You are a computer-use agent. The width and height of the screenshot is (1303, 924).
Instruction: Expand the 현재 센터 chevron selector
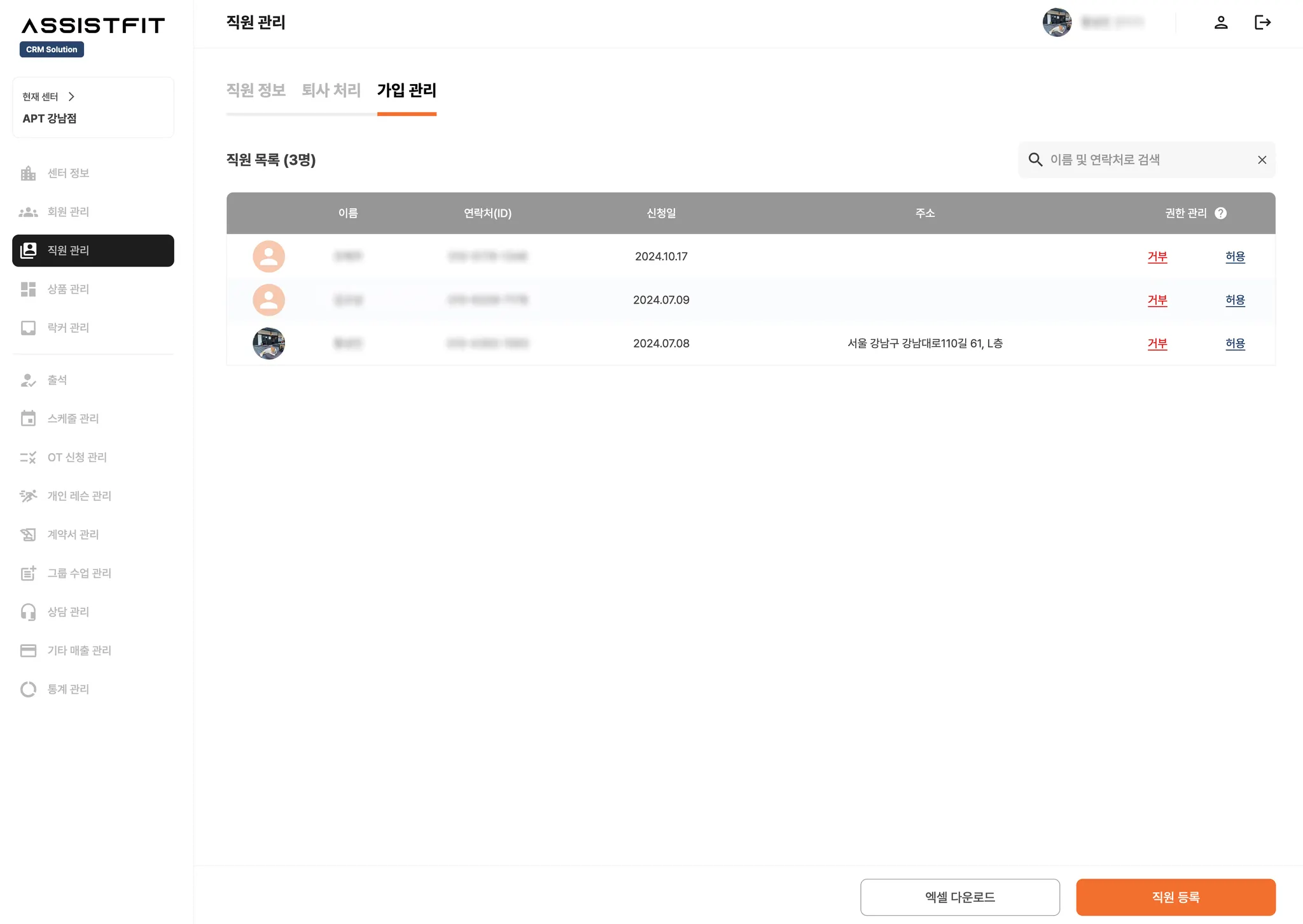tap(71, 97)
